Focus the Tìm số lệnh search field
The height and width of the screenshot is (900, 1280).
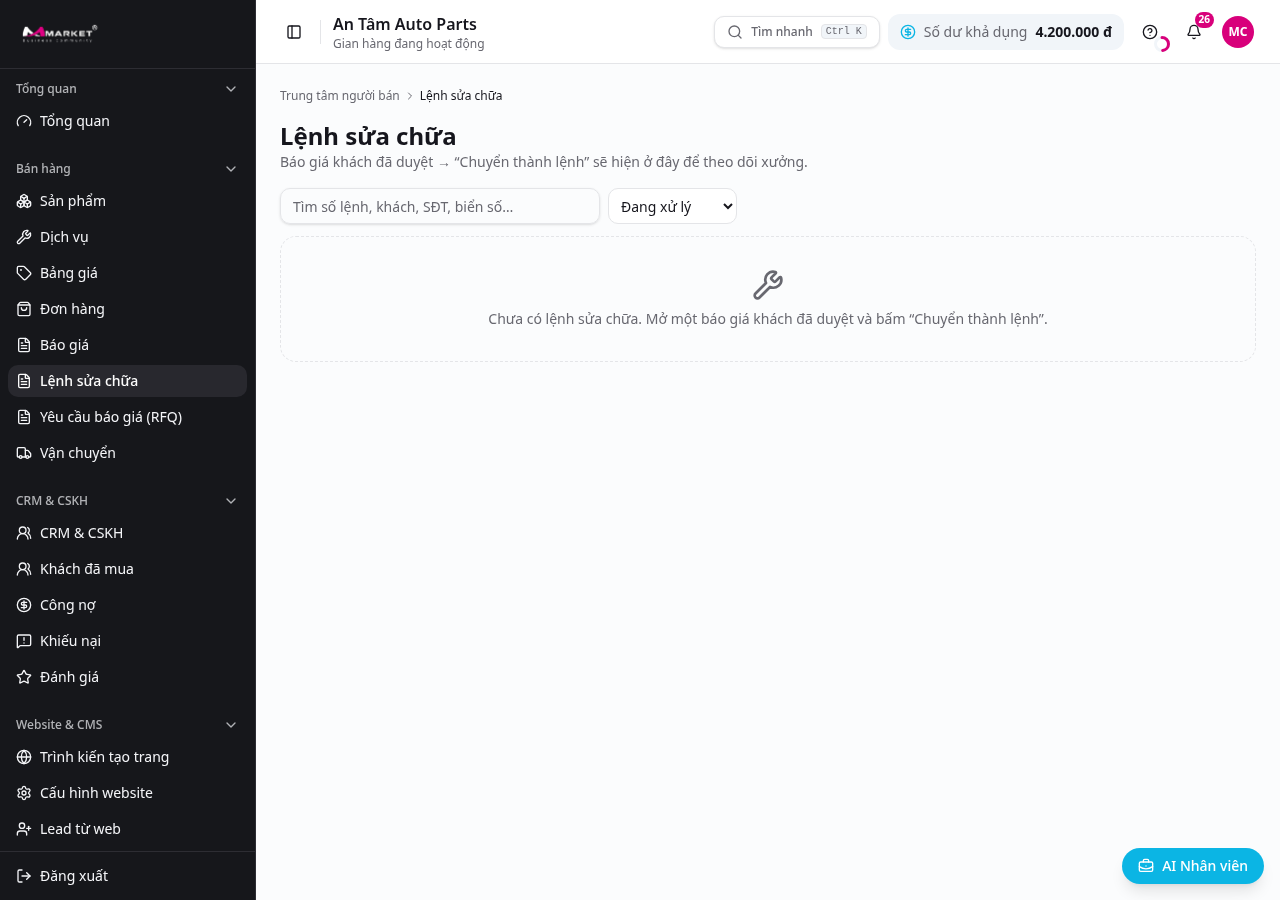pos(440,207)
